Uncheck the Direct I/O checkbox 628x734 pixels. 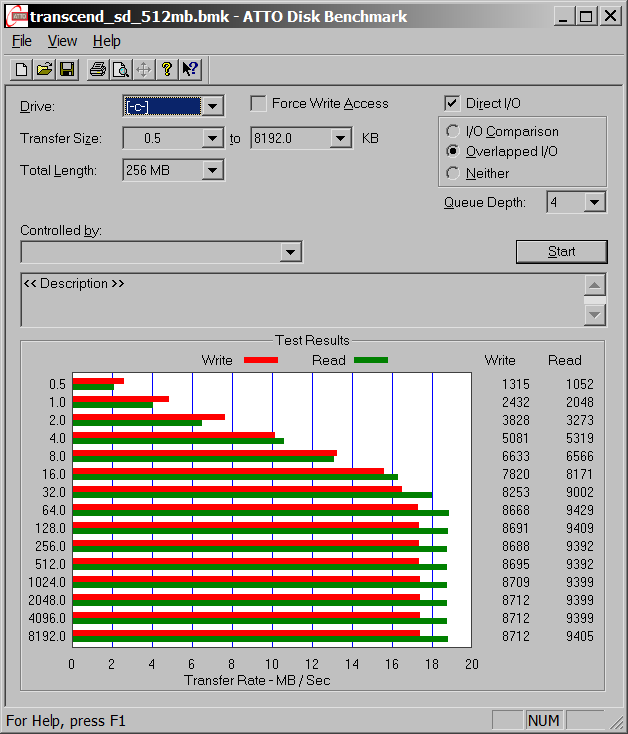pos(452,103)
